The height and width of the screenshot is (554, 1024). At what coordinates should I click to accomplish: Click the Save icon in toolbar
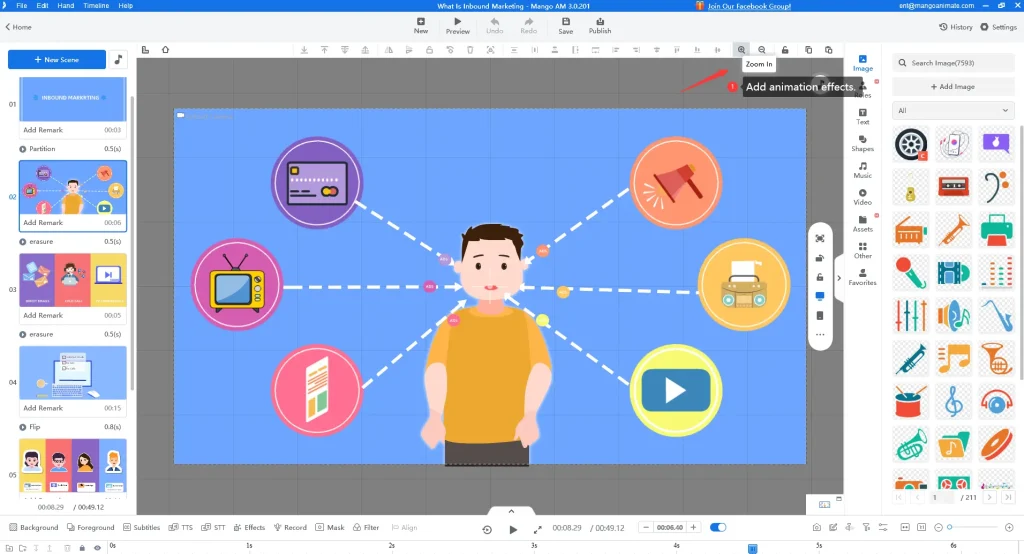click(566, 25)
